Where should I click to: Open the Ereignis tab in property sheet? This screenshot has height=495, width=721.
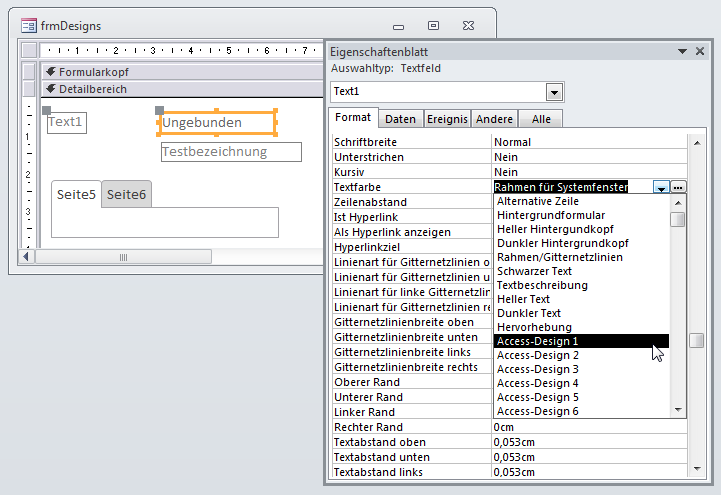point(447,119)
